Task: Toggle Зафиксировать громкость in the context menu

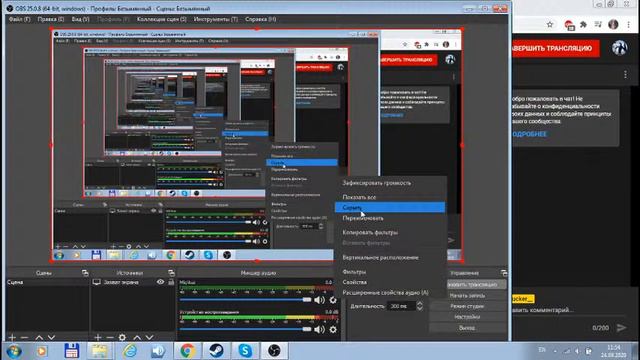Action: click(376, 183)
